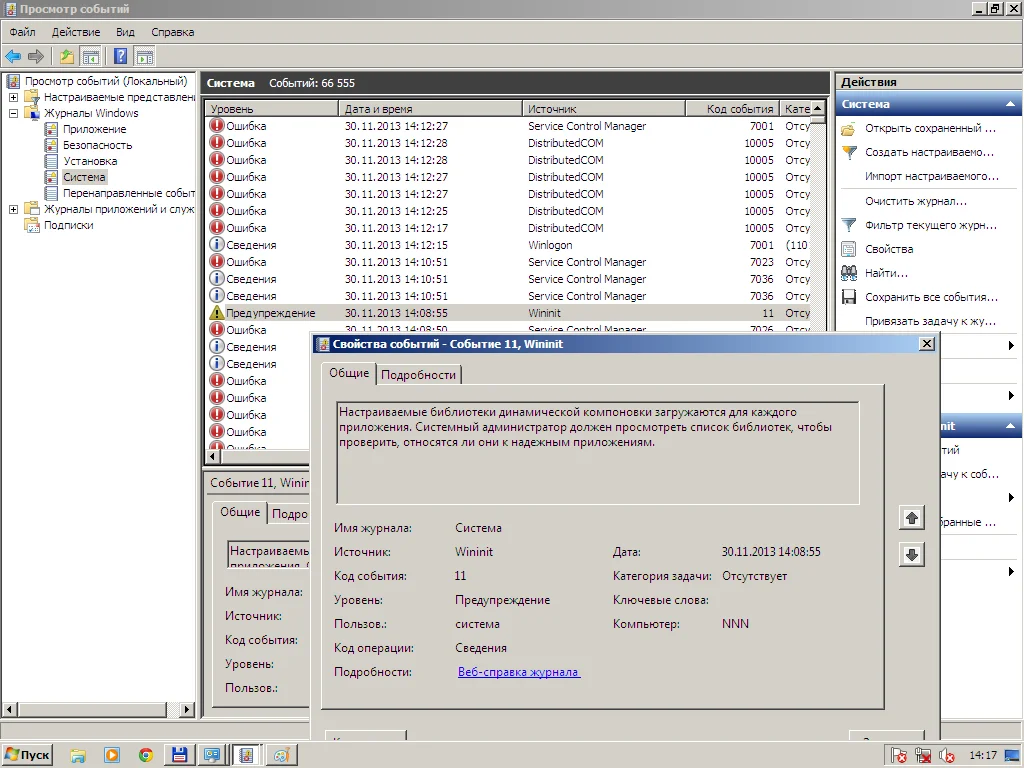Screen dimensions: 1024x768
Task: Open the Chrome icon on the taskbar
Action: point(146,755)
